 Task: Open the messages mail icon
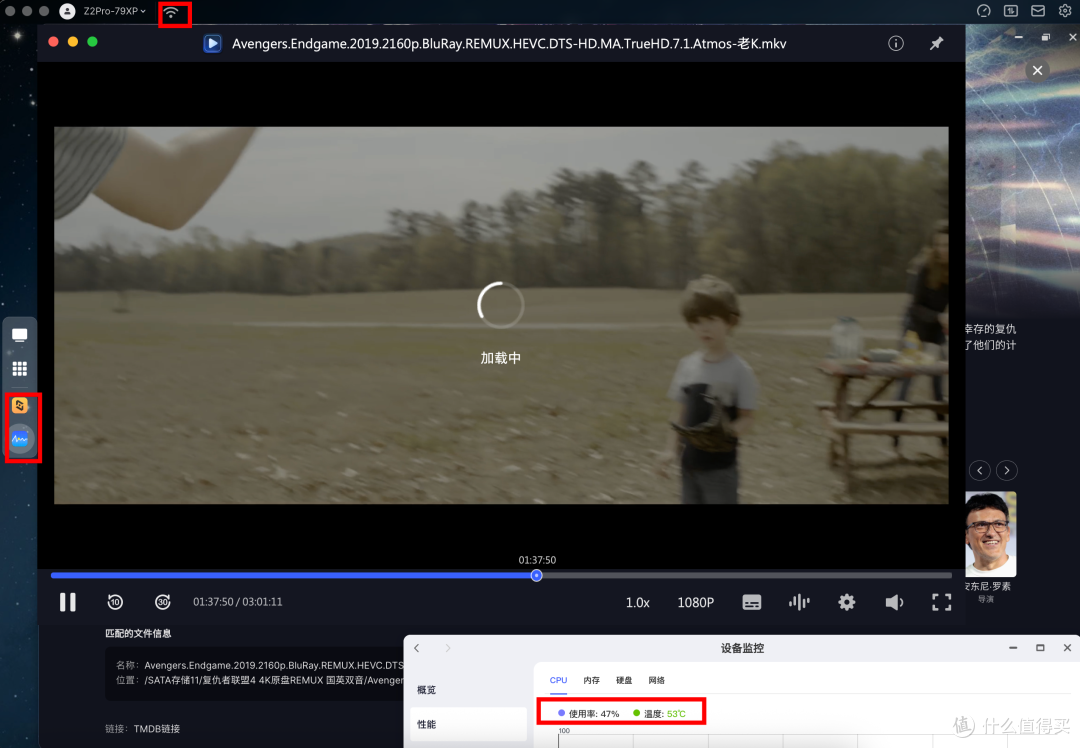1037,11
